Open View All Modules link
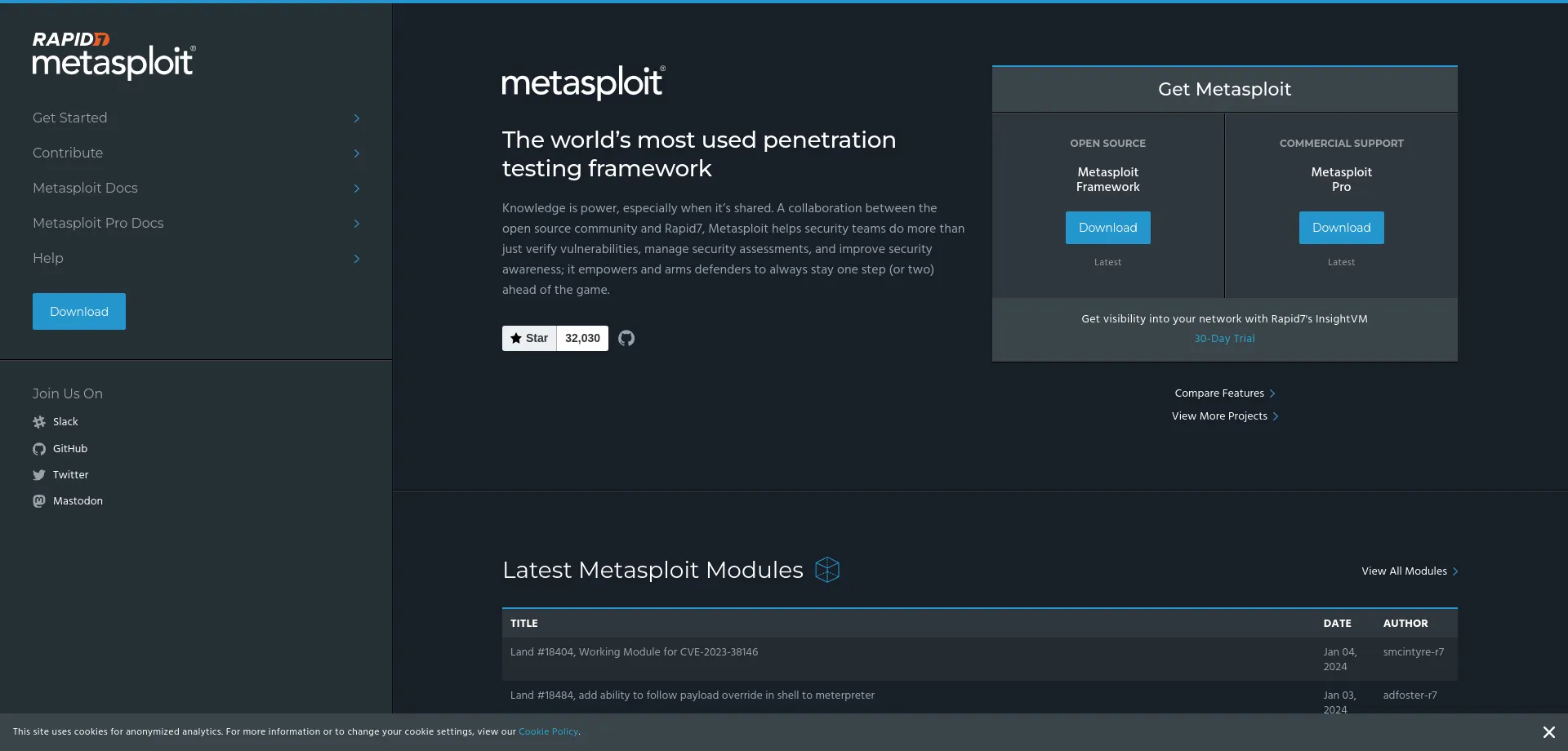The image size is (1568, 751). (1410, 571)
